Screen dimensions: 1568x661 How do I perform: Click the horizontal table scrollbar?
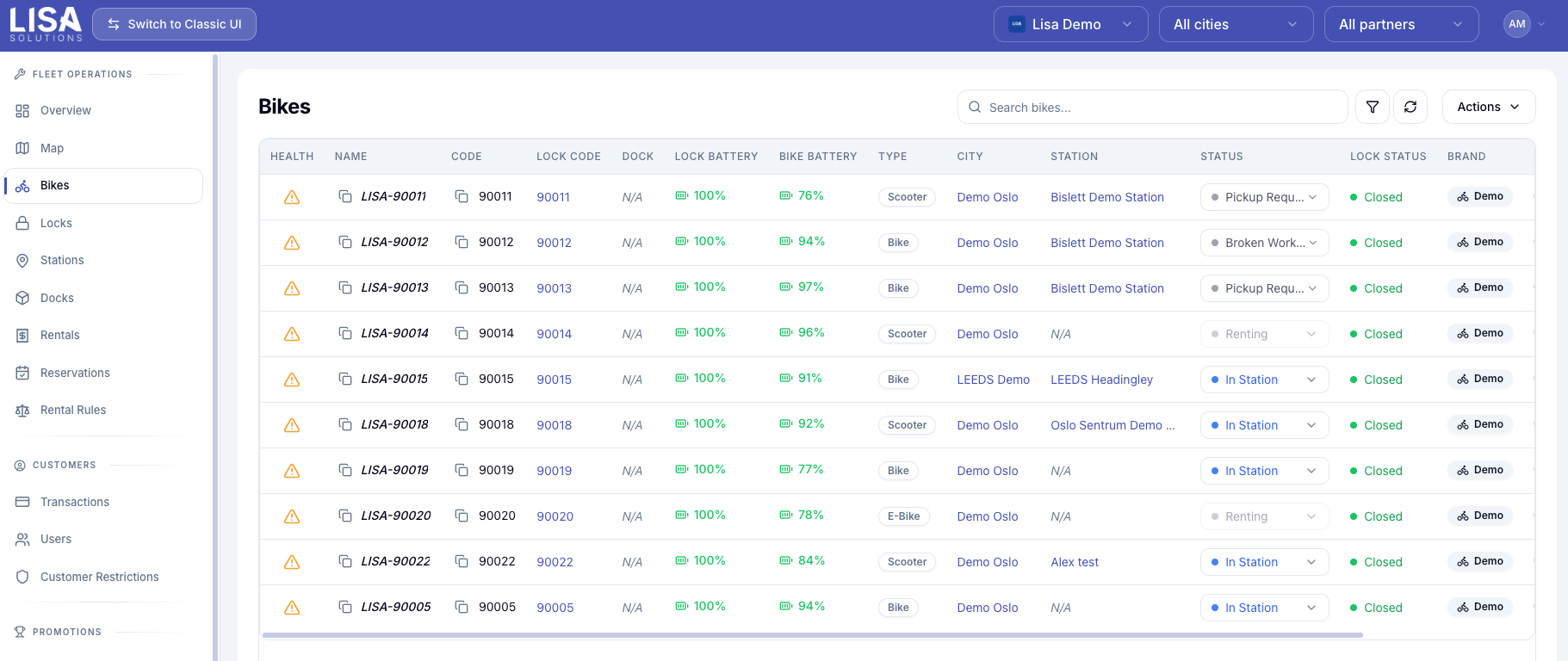point(812,635)
